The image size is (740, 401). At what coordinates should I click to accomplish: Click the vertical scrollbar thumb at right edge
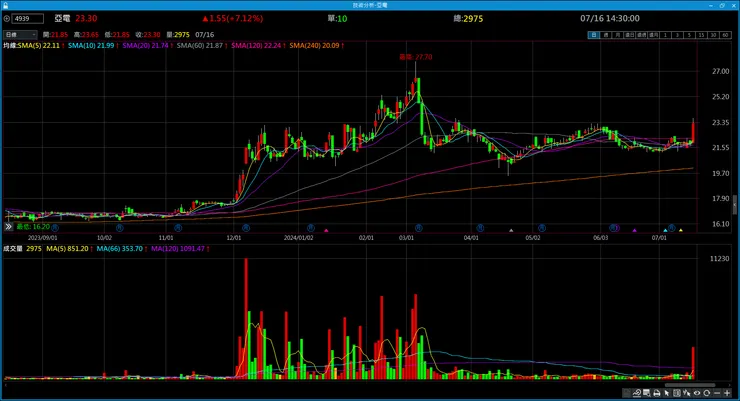point(734,204)
